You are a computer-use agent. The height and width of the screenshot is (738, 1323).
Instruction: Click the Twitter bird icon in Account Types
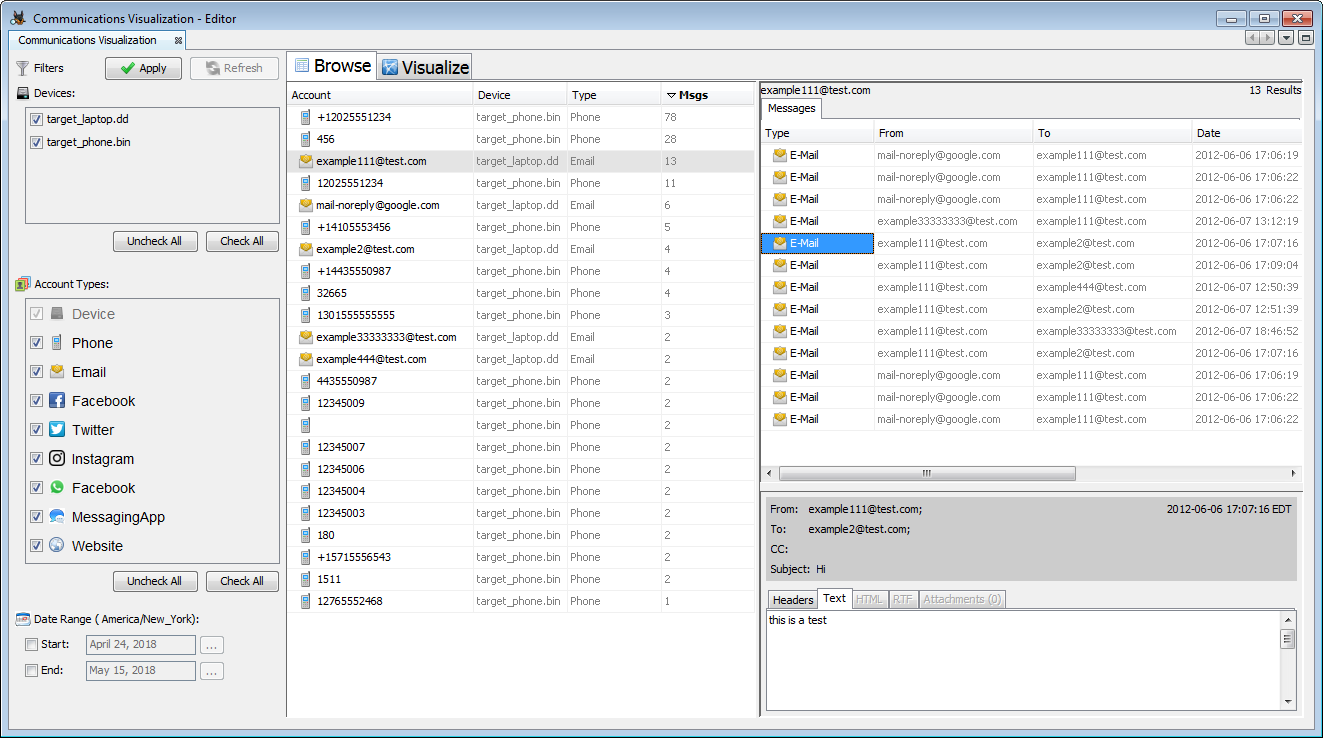[x=57, y=430]
